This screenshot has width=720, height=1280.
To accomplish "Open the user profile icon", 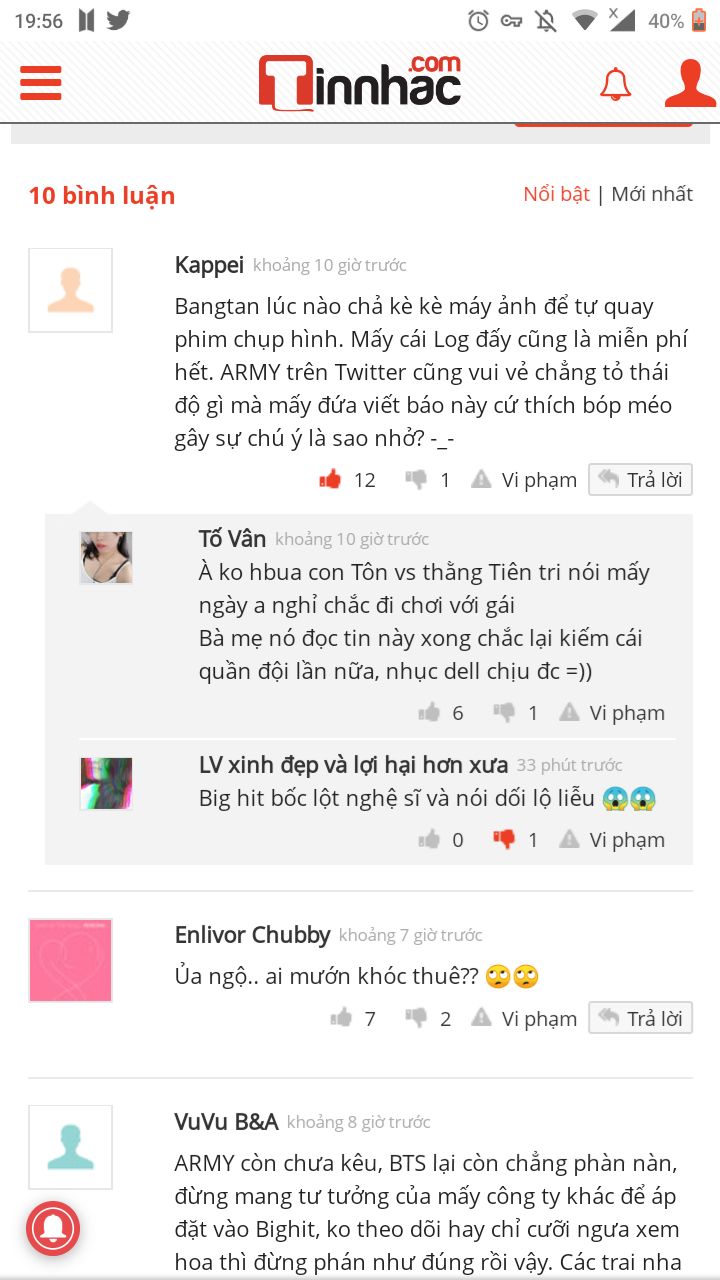I will pyautogui.click(x=690, y=83).
